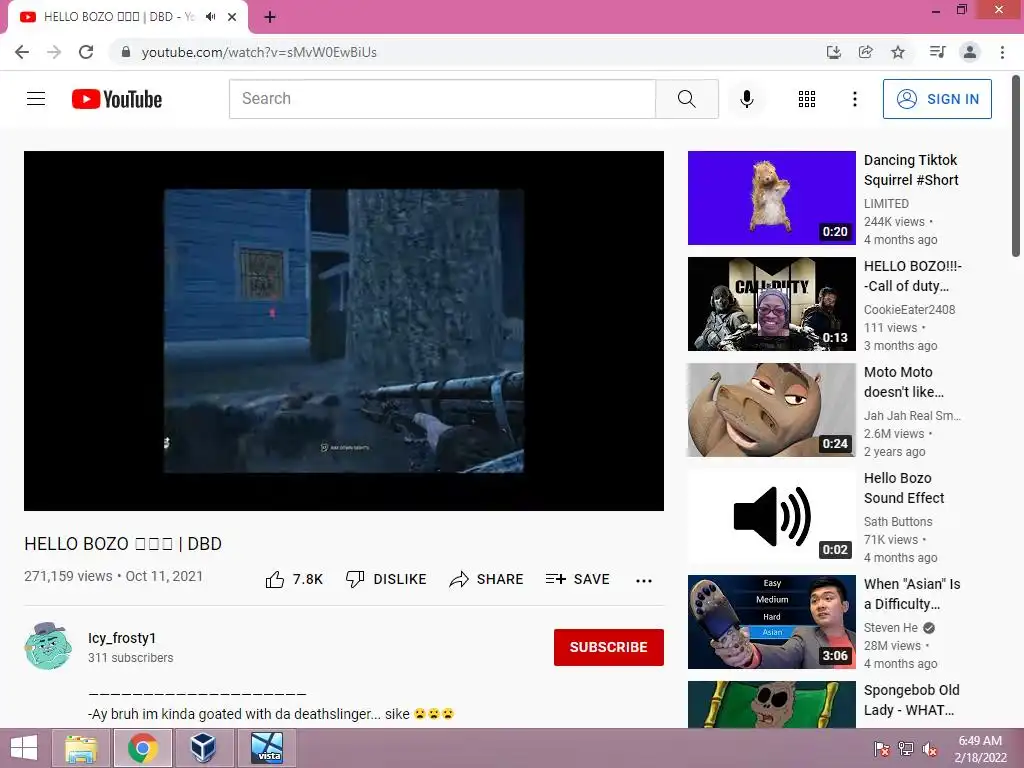Focus the YouTube search field
Viewport: 1024px width, 768px height.
442,99
